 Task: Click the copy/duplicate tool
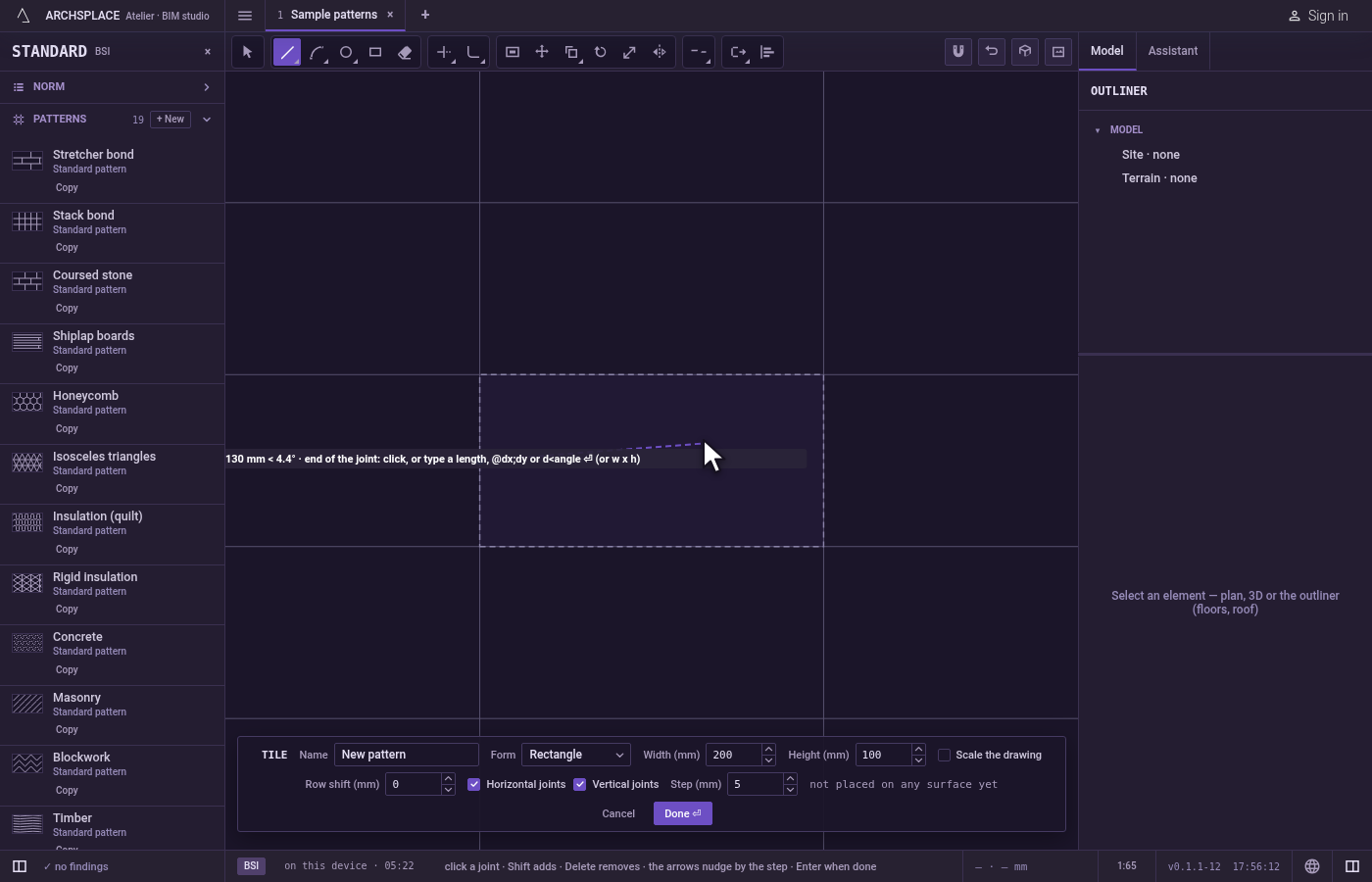point(571,52)
